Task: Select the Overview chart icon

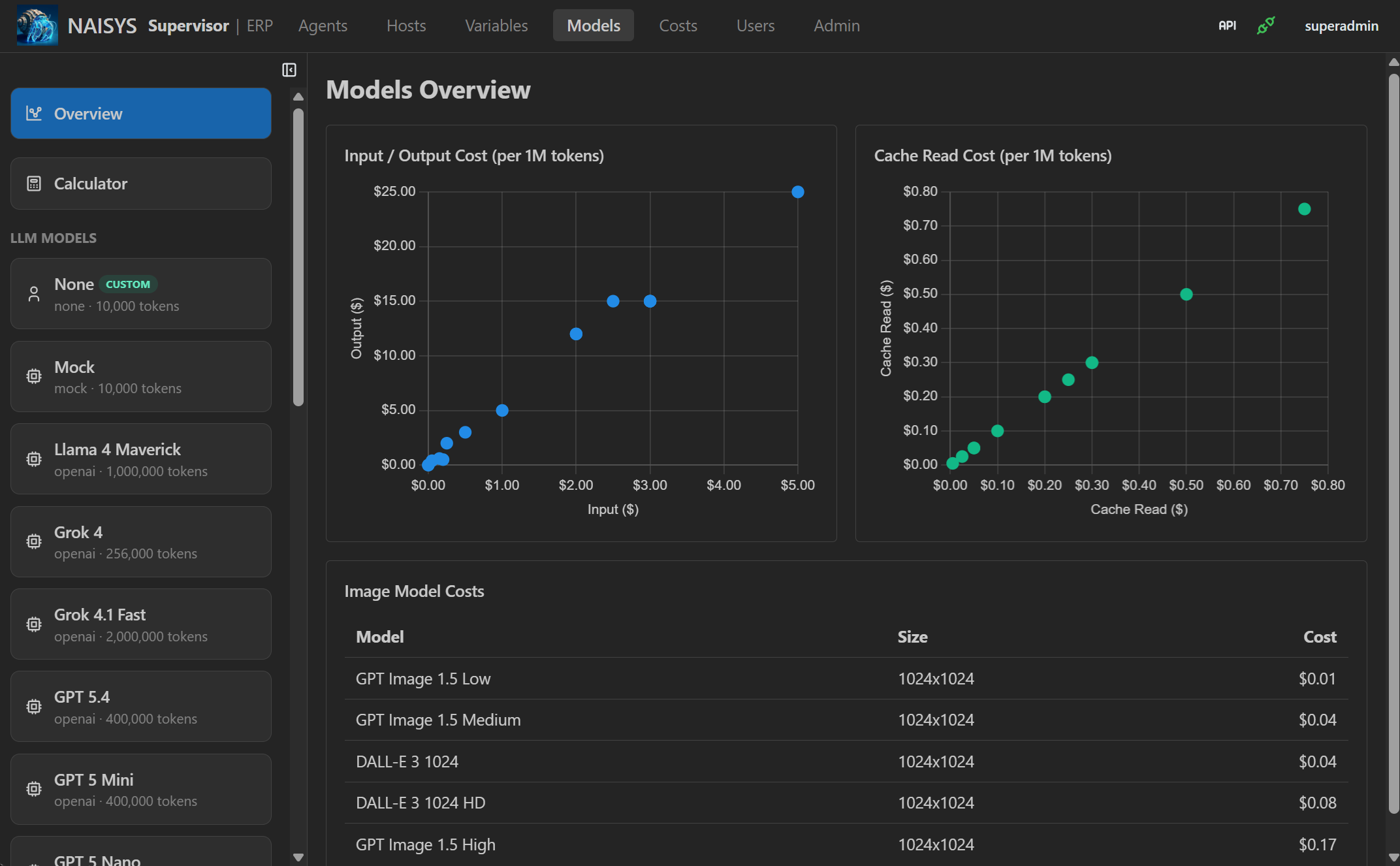Action: (x=33, y=112)
